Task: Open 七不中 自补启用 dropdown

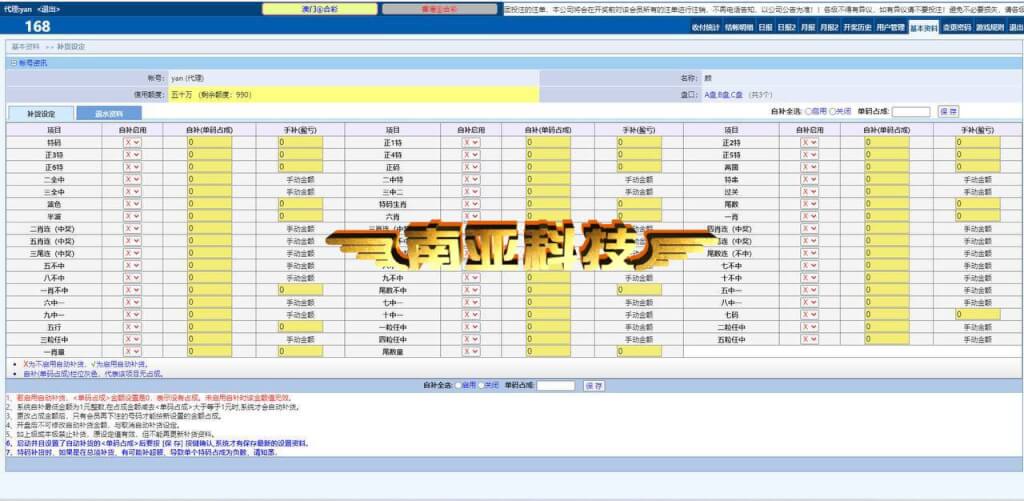Action: (810, 266)
